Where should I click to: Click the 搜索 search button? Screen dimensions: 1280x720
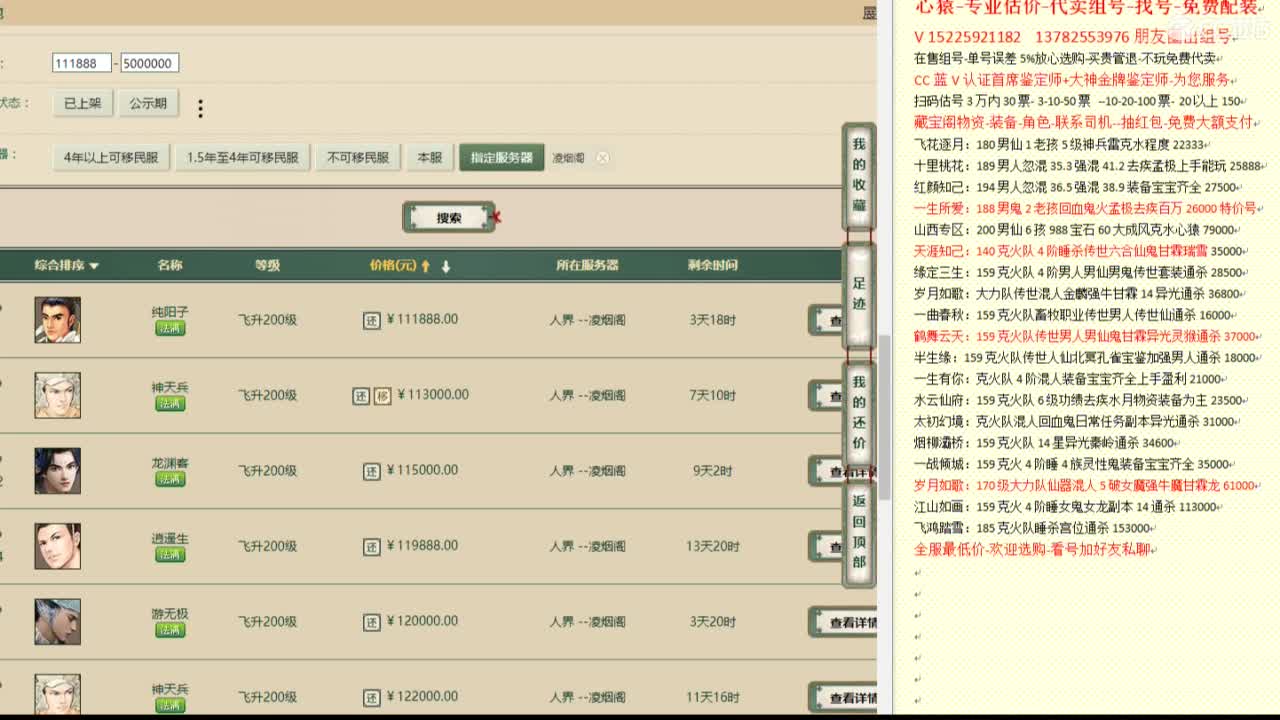[448, 218]
